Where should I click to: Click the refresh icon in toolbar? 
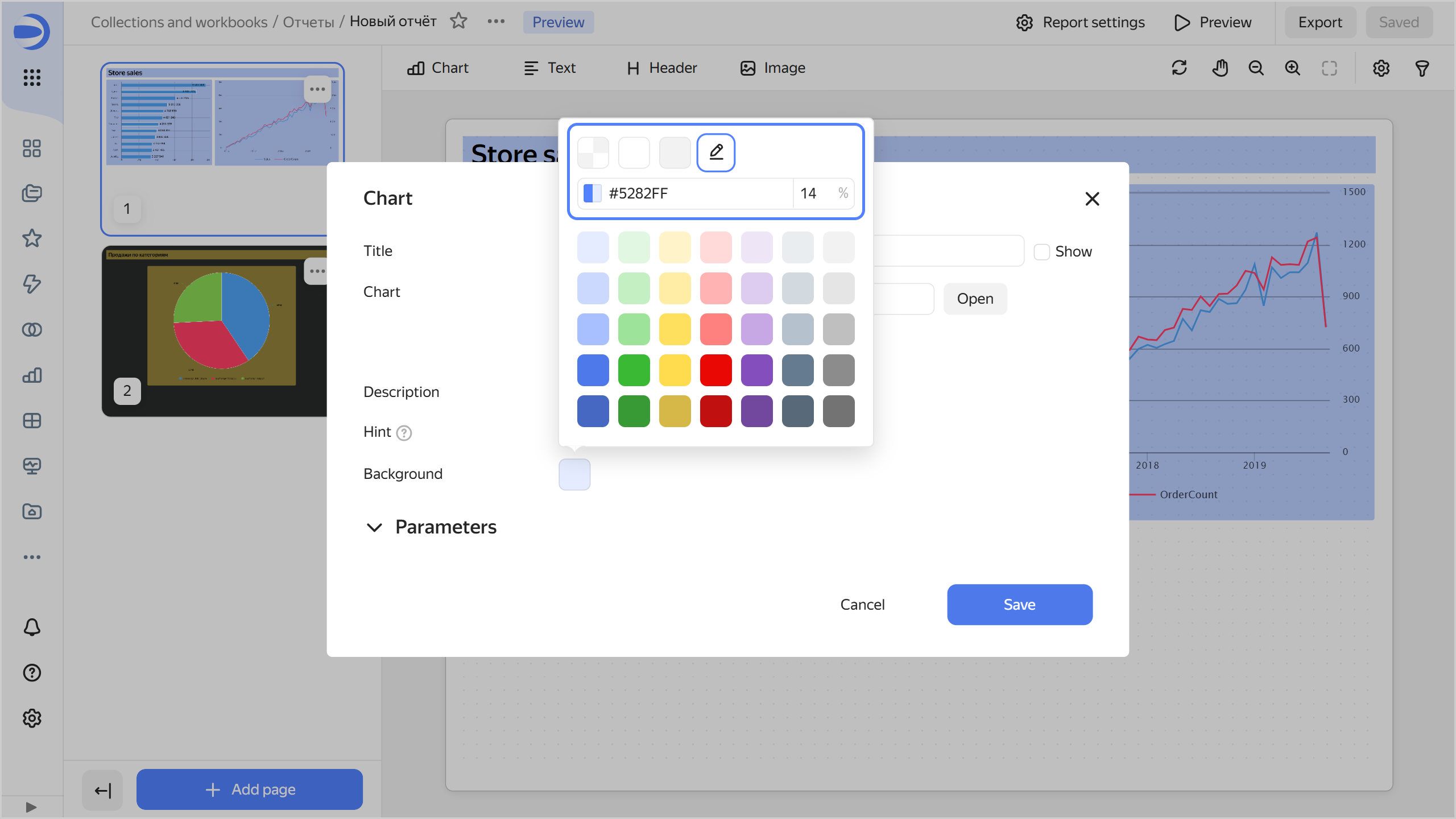coord(1179,68)
